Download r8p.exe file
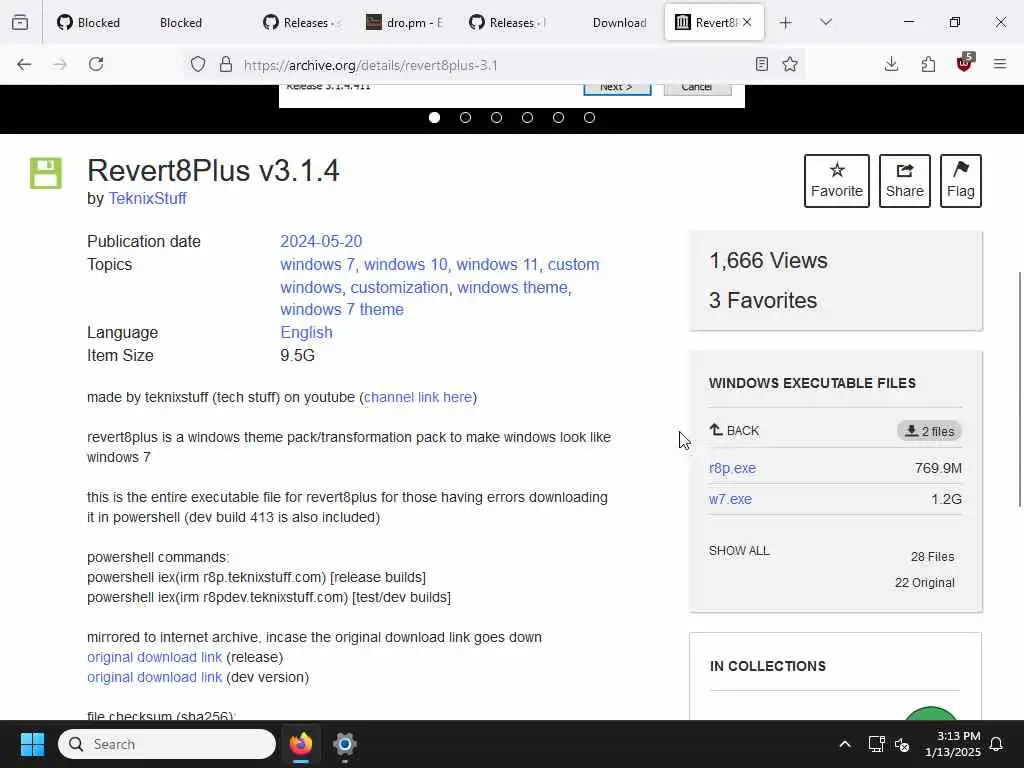1024x768 pixels. pos(732,468)
